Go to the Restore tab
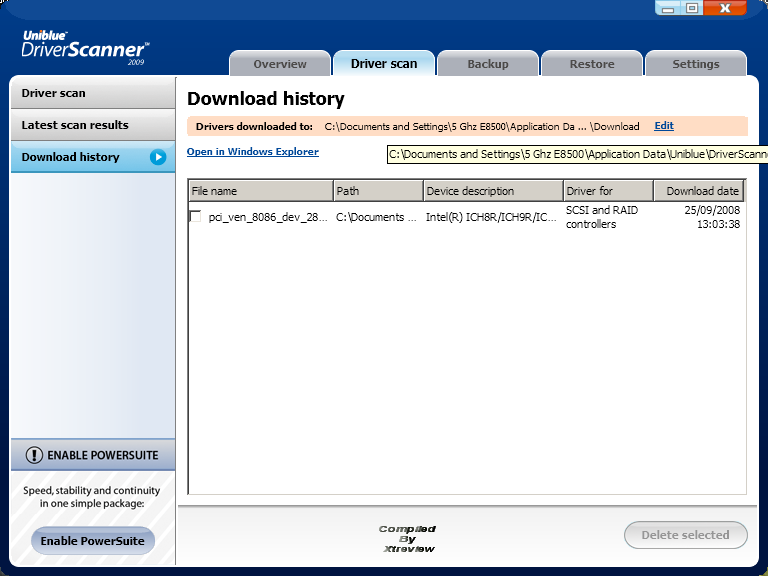The image size is (768, 576). point(592,64)
